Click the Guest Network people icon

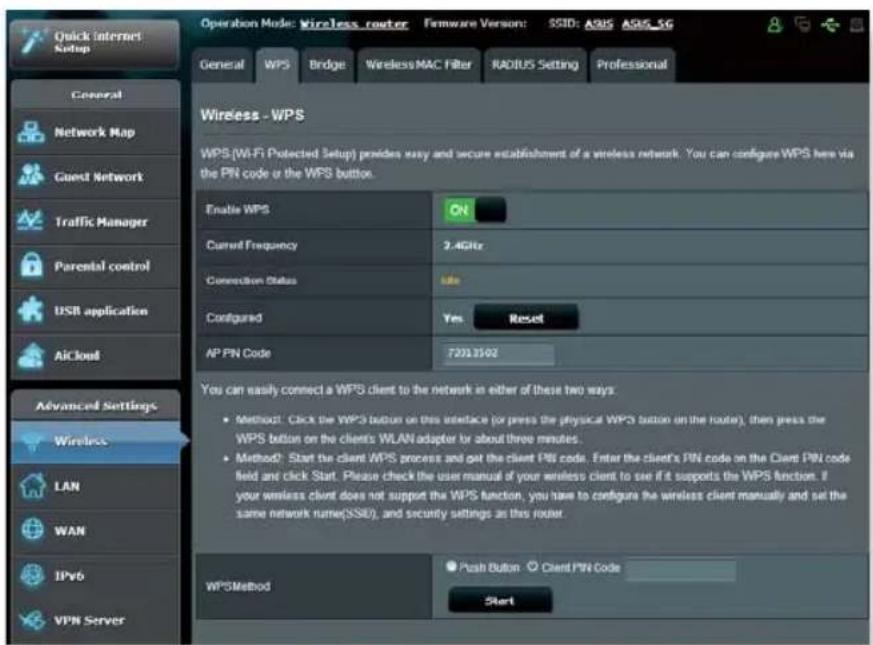[31, 175]
